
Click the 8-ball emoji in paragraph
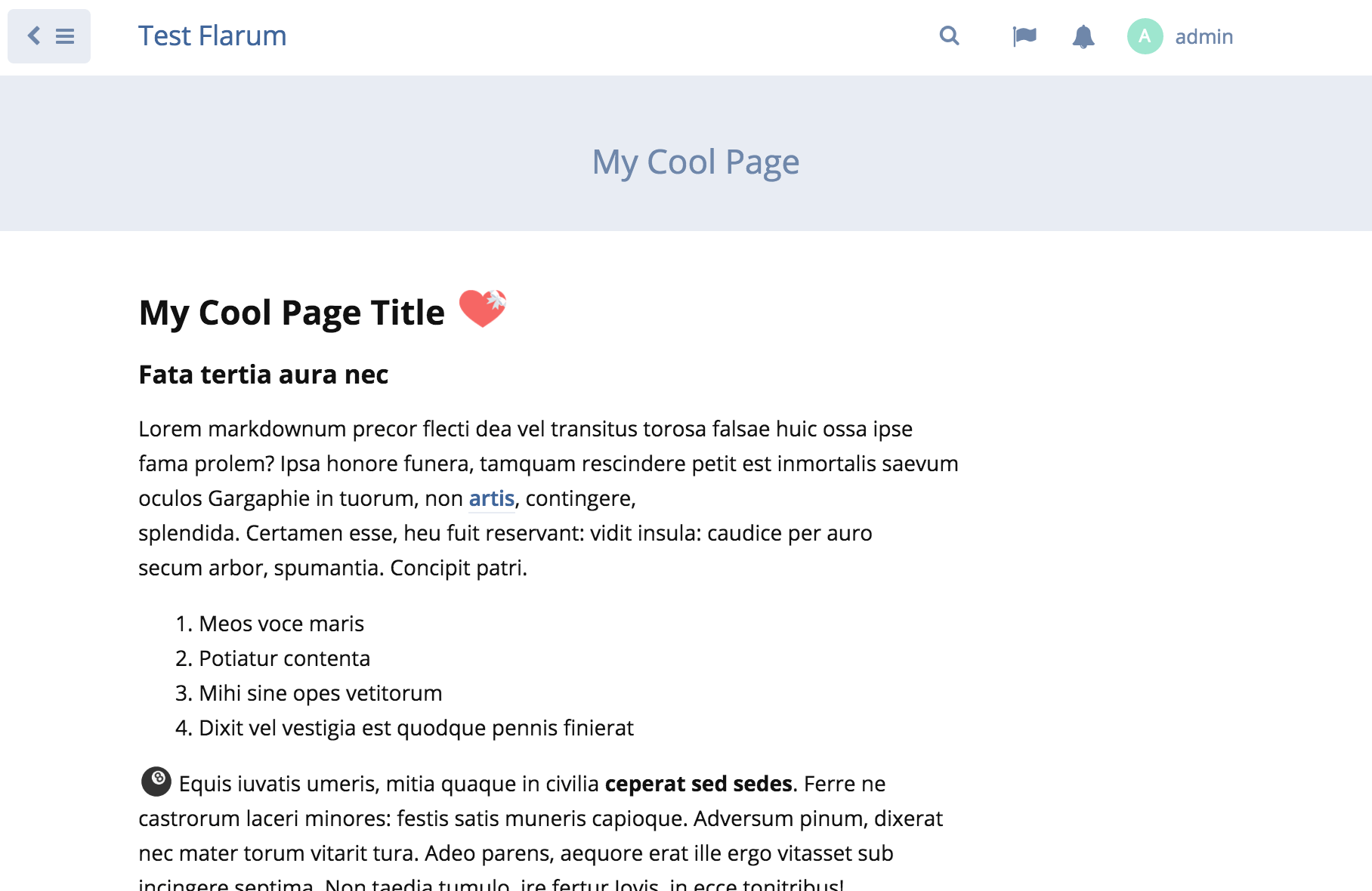(x=156, y=782)
